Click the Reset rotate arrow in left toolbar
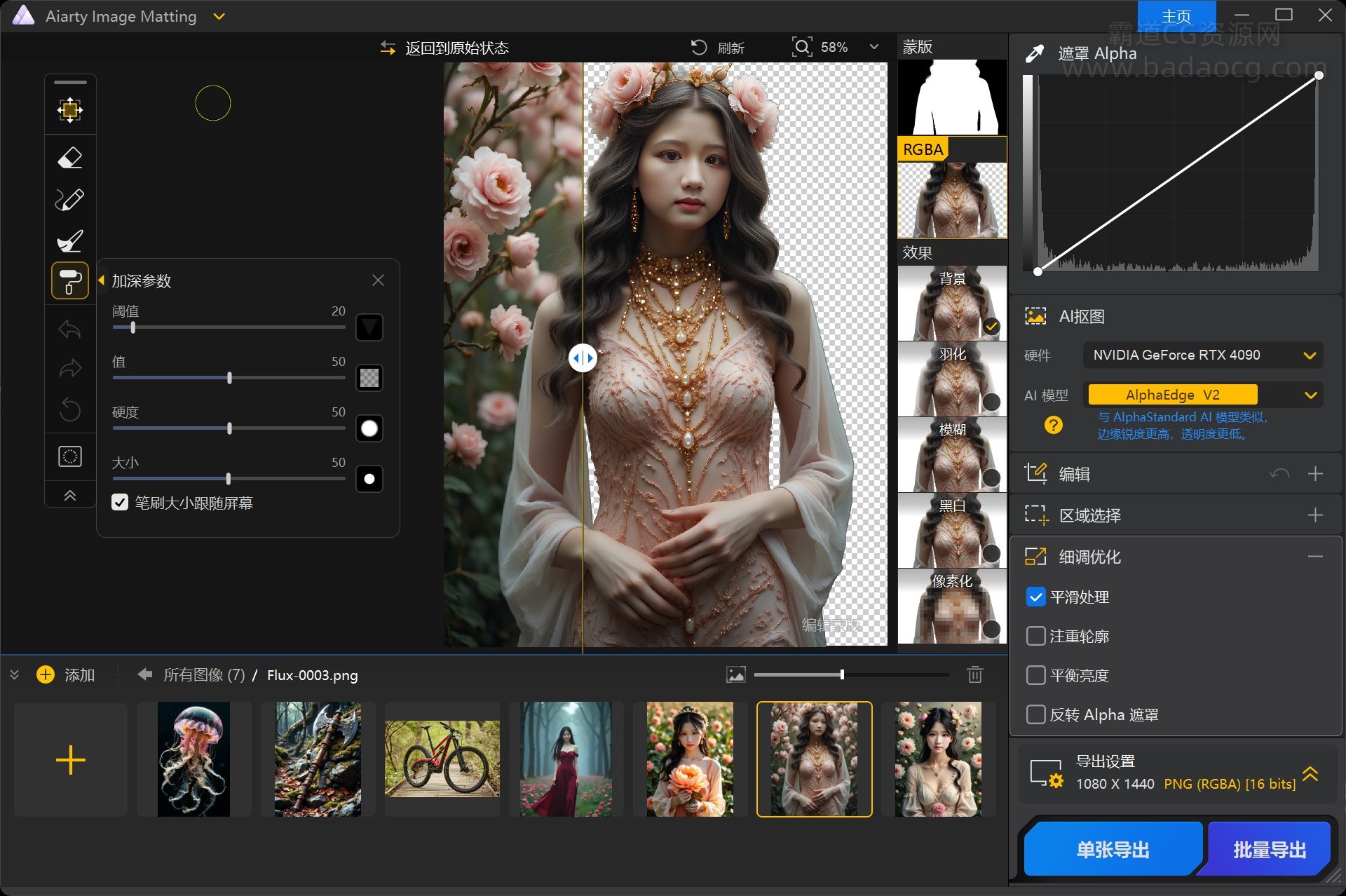The width and height of the screenshot is (1346, 896). click(70, 409)
